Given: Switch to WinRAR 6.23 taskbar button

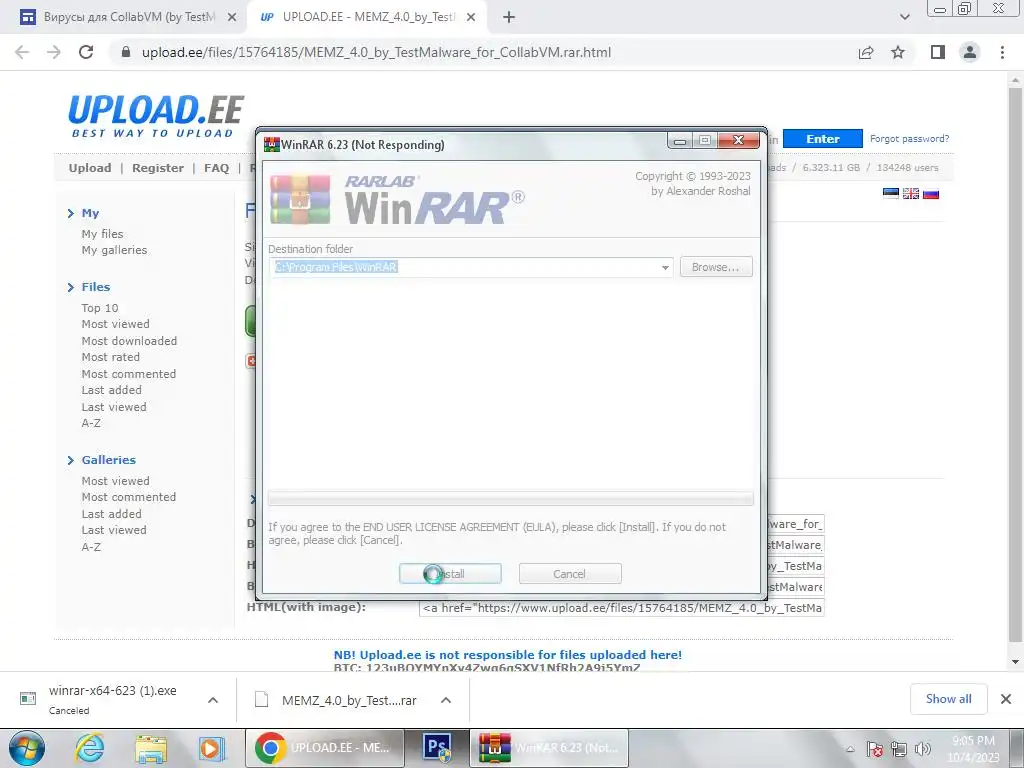Looking at the screenshot, I should click(549, 748).
